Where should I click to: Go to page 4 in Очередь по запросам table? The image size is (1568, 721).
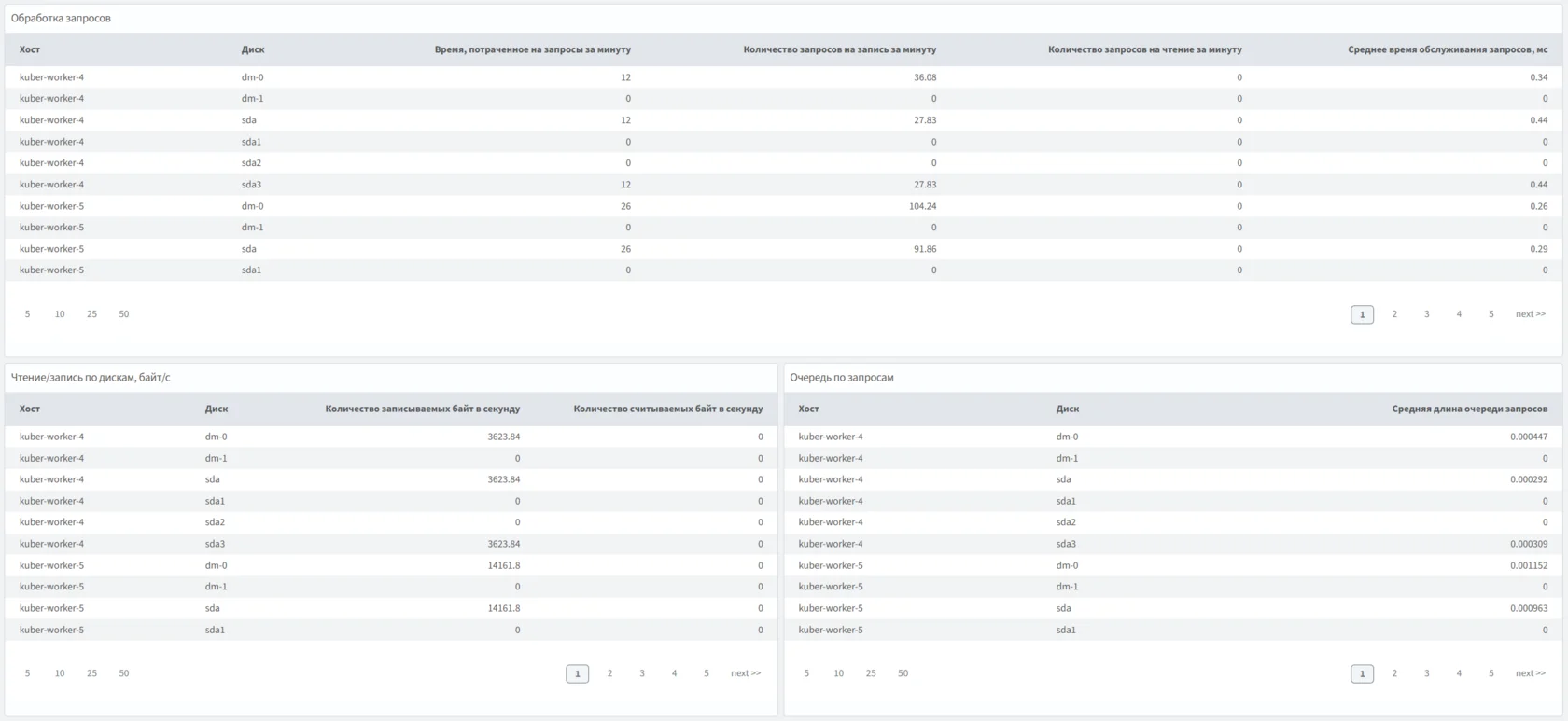1458,673
